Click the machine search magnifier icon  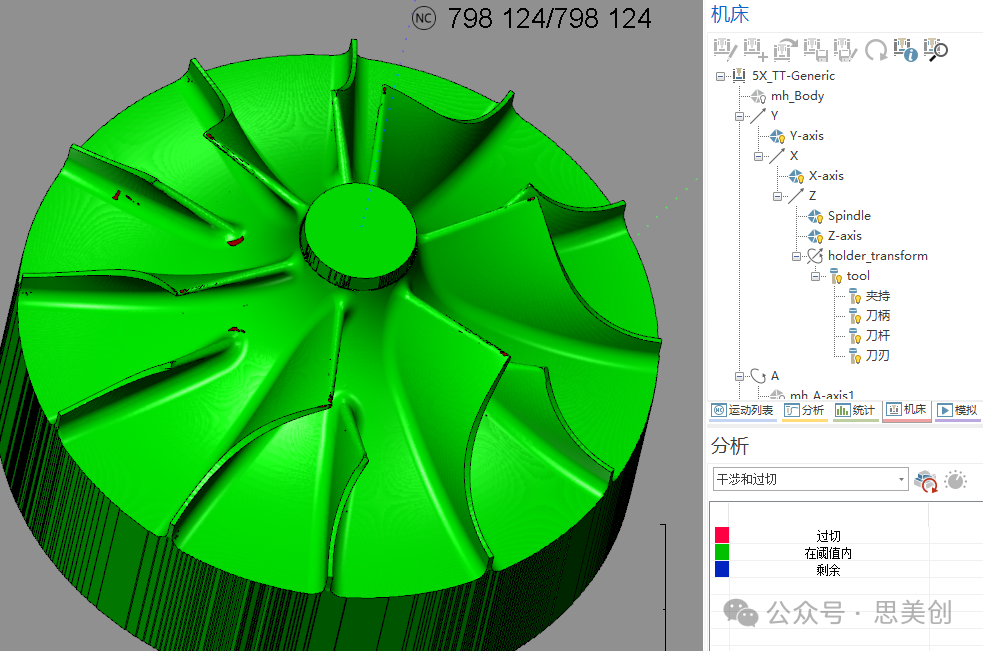coord(936,49)
